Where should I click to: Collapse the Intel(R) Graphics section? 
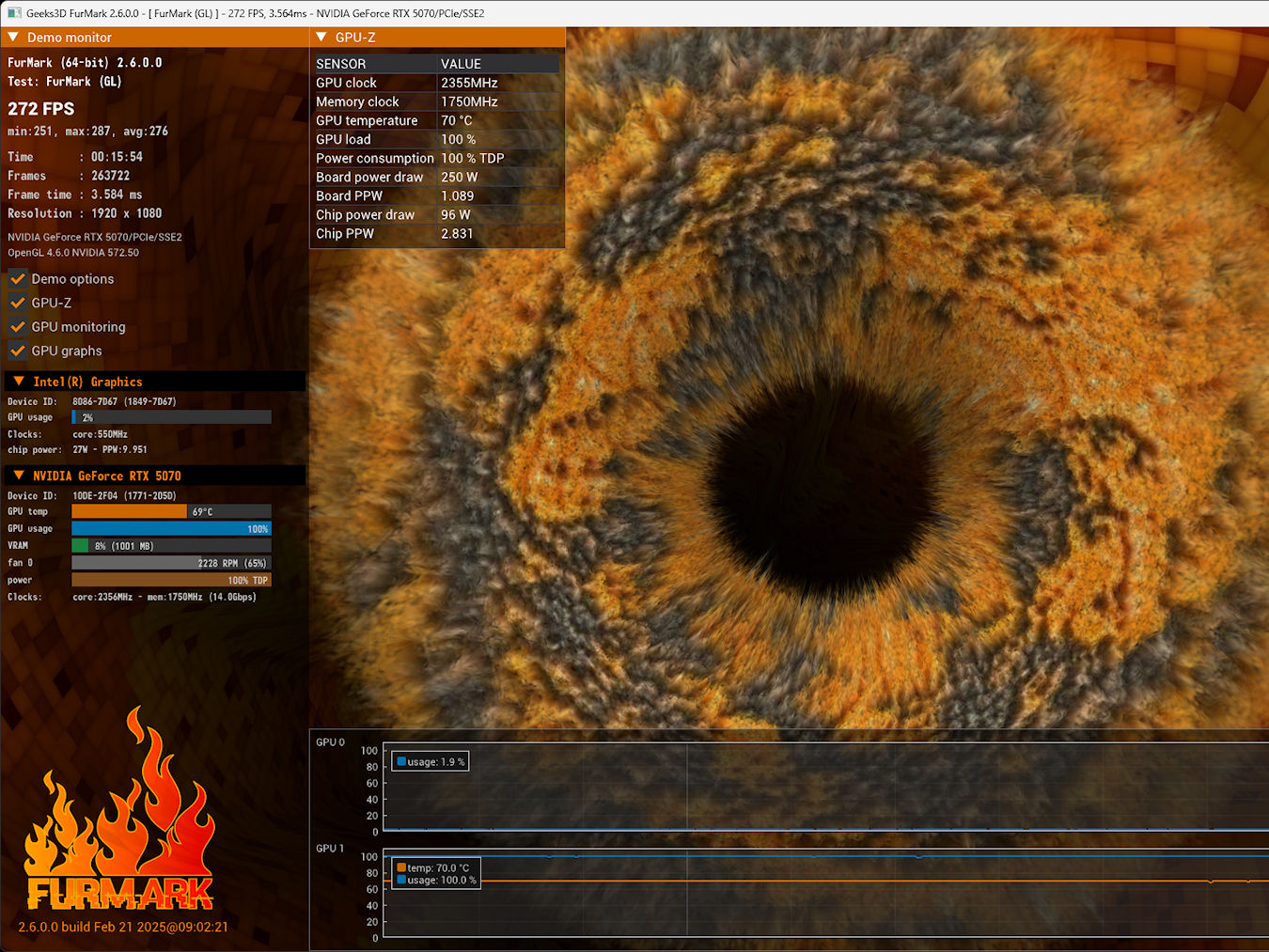pyautogui.click(x=19, y=382)
